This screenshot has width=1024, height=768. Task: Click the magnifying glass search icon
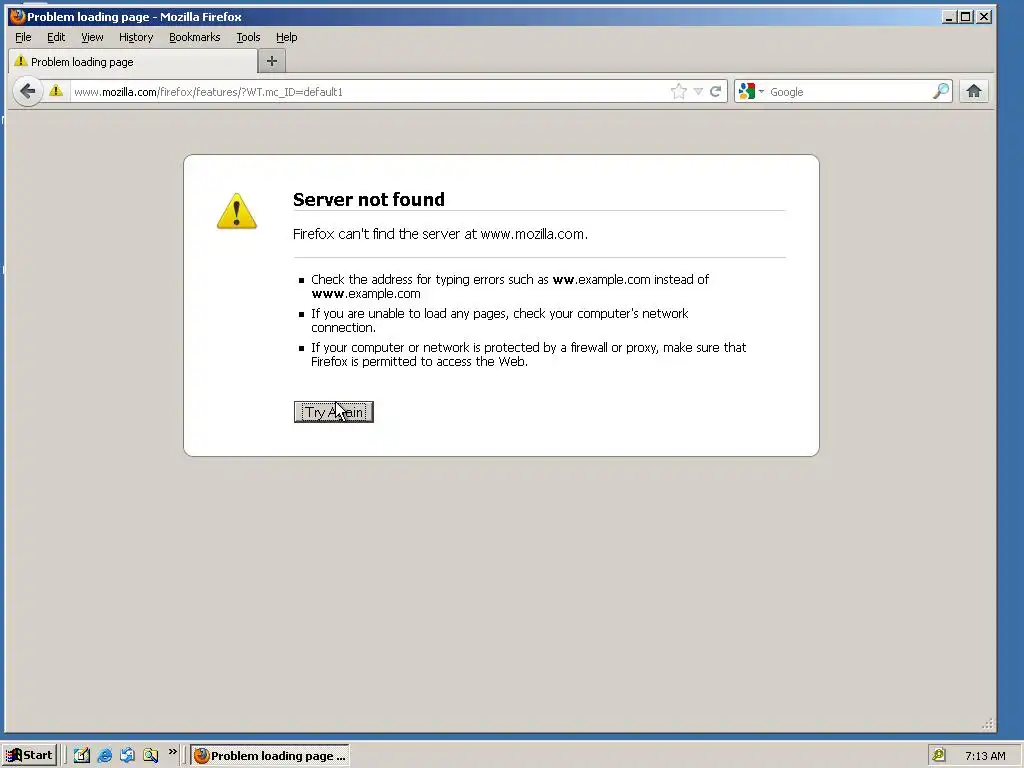941,91
